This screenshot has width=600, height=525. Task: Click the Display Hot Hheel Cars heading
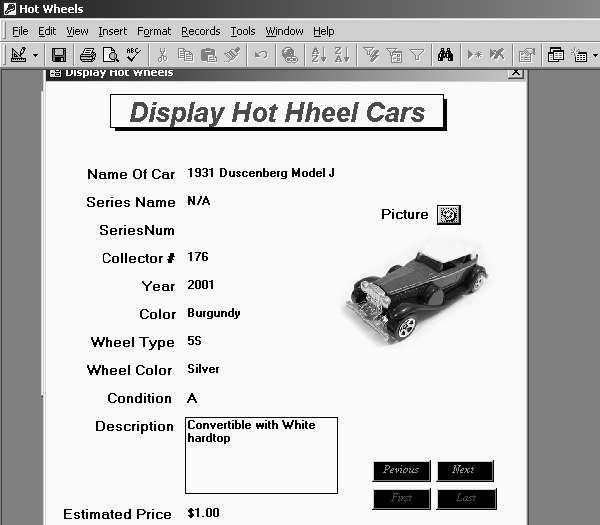tap(277, 112)
